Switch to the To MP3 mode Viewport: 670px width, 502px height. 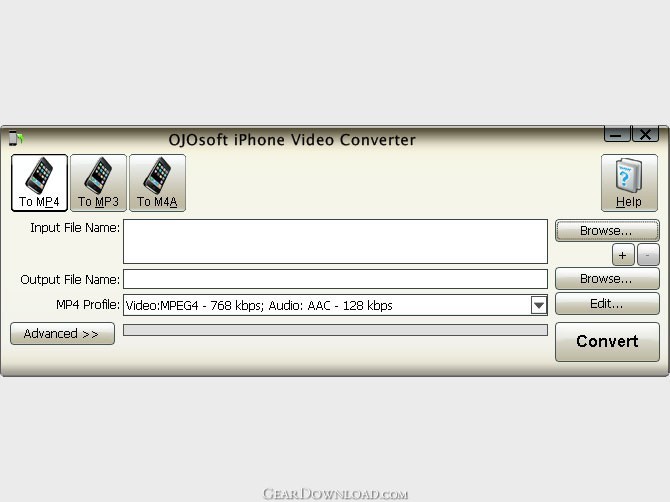(x=98, y=183)
